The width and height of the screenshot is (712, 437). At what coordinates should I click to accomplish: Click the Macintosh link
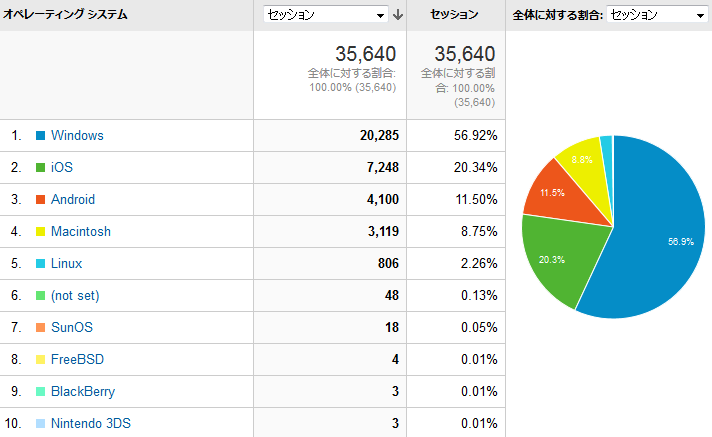tap(81, 231)
